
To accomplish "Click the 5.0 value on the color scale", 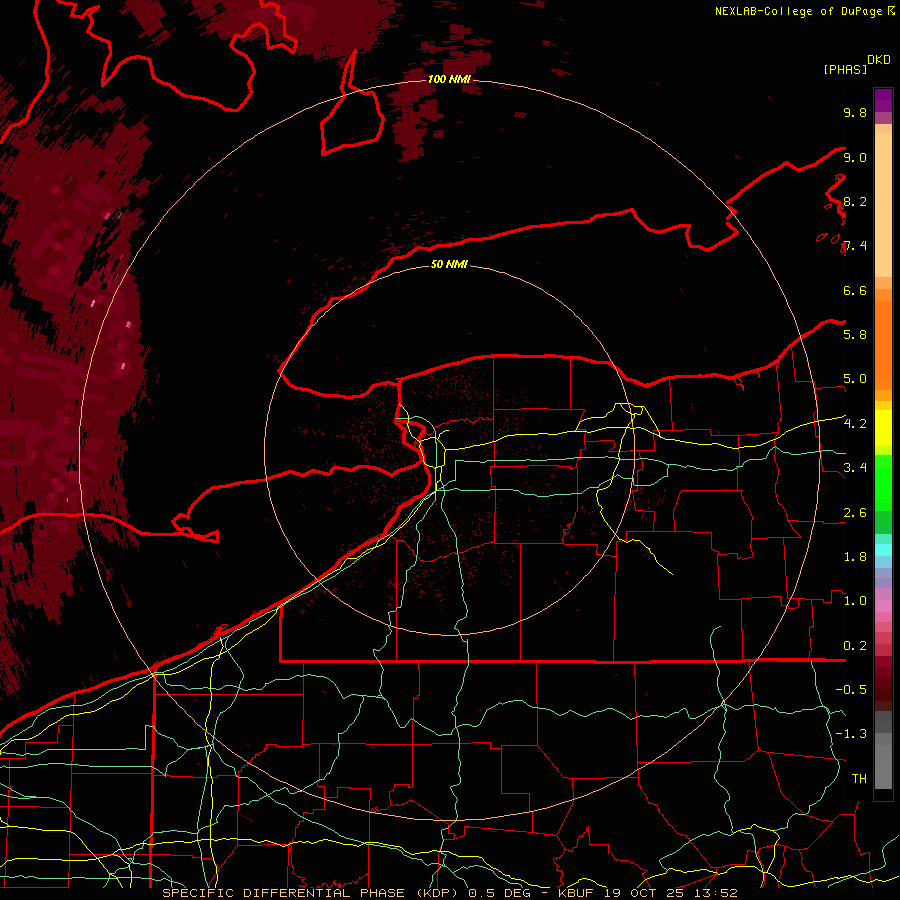I will [855, 379].
